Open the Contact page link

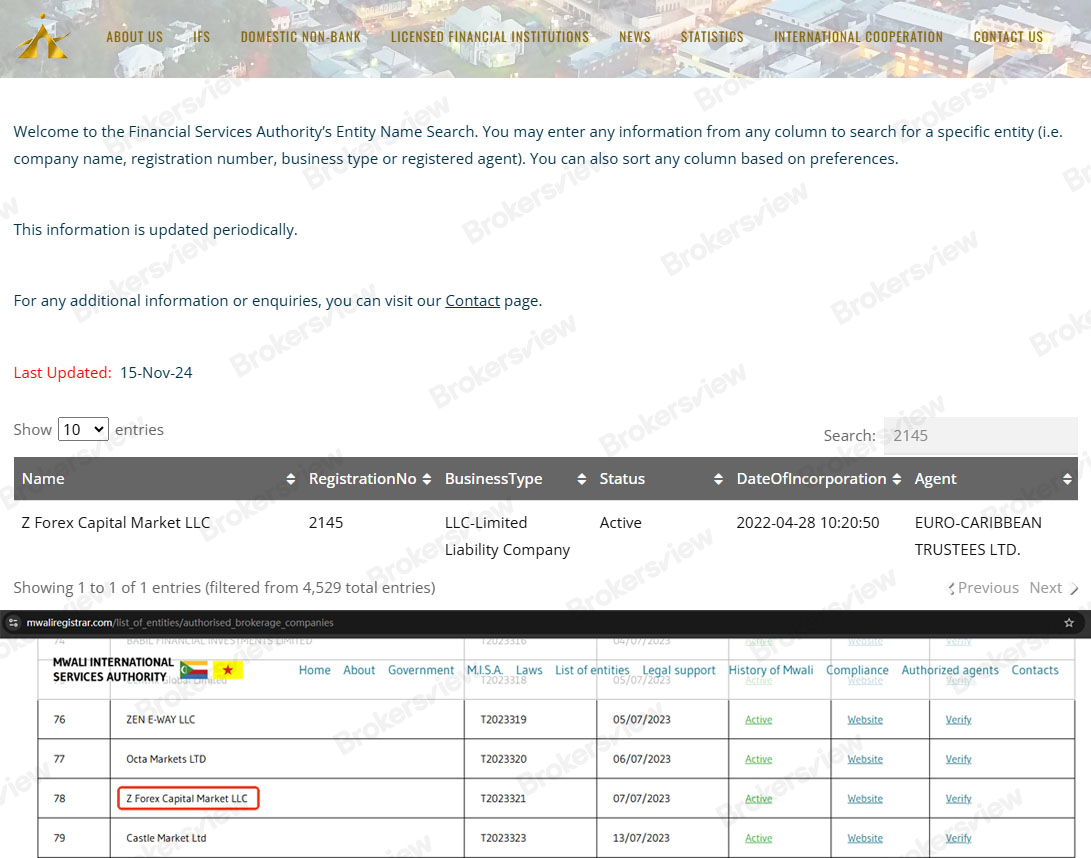(472, 300)
